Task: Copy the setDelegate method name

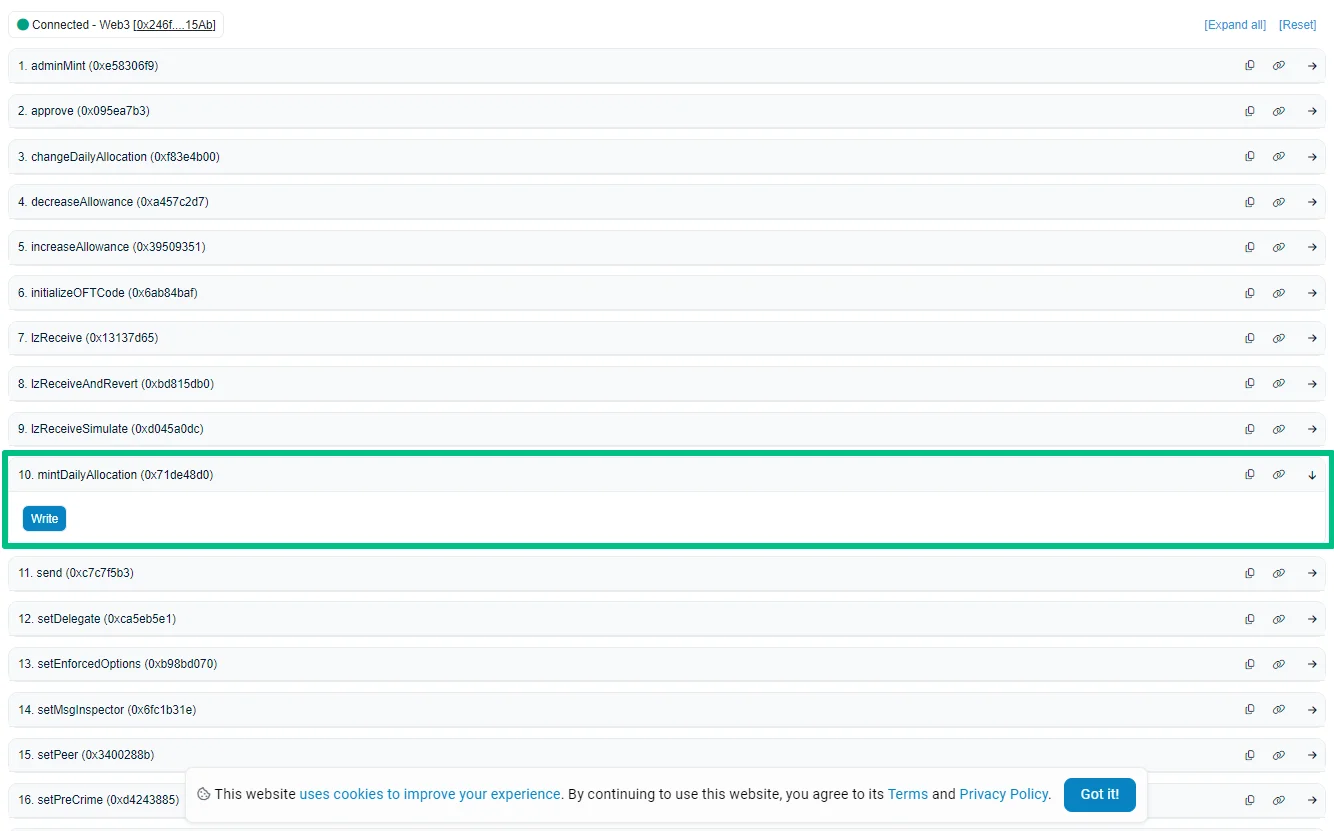Action: pos(1249,619)
